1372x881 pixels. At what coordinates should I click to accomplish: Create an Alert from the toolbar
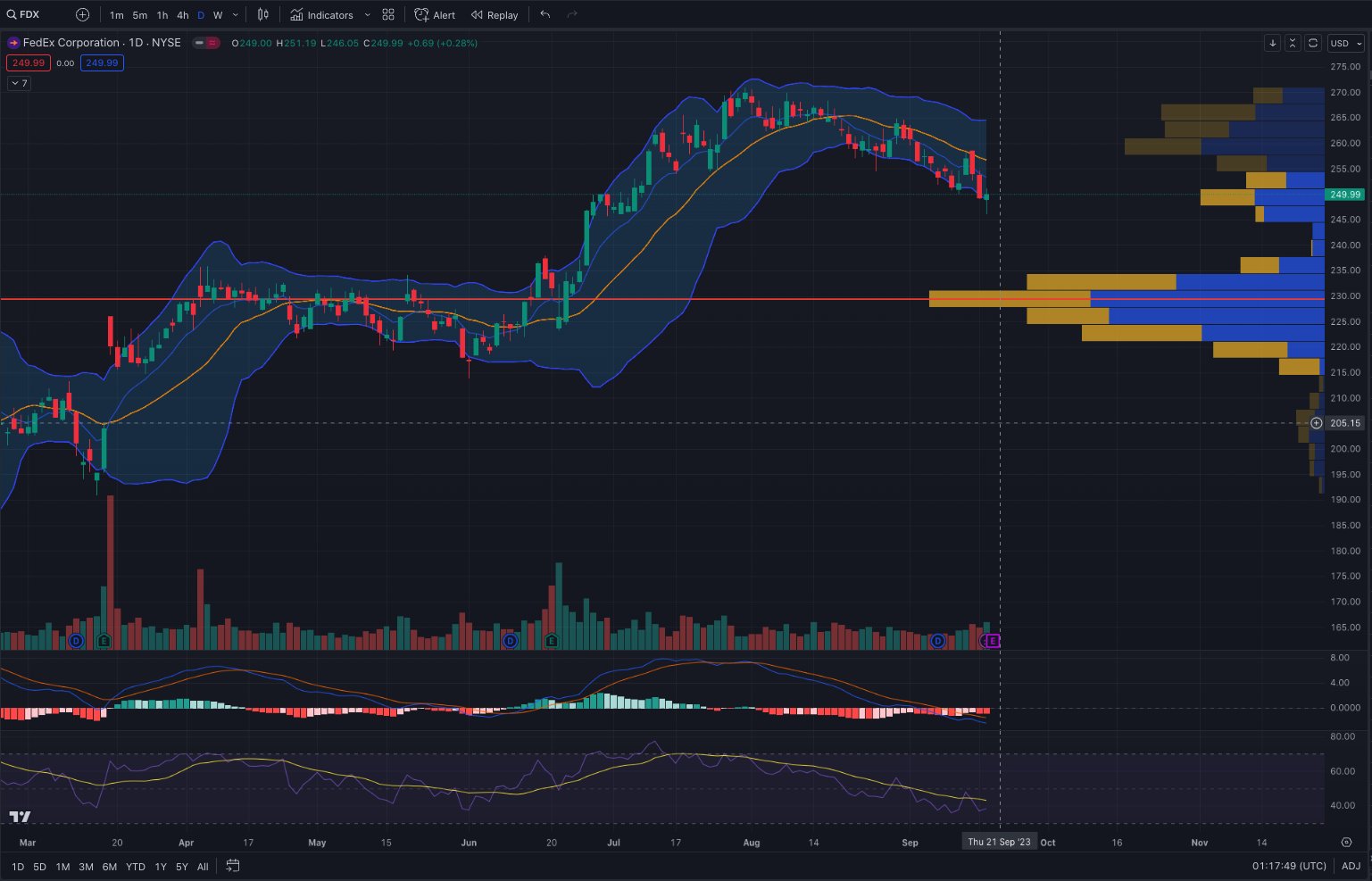[435, 15]
